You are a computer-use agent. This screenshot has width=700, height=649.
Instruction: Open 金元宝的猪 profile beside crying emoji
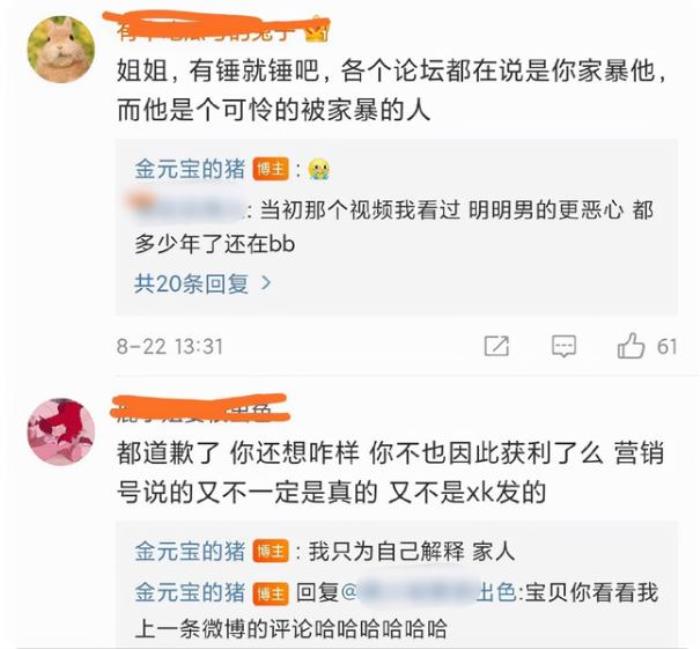pyautogui.click(x=190, y=170)
